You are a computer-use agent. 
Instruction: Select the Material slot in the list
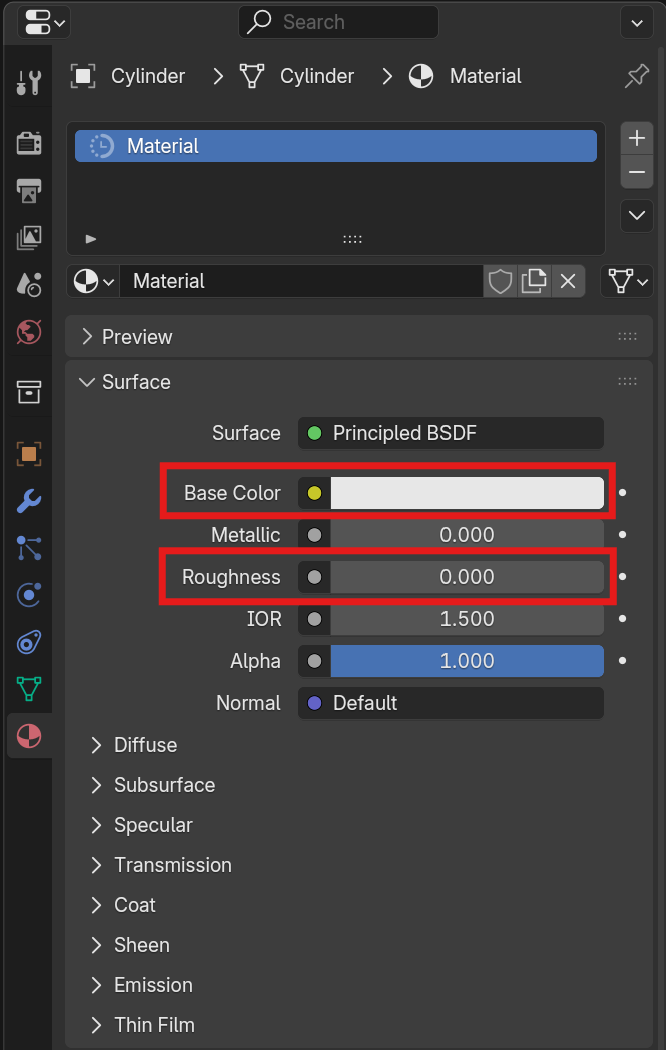point(336,146)
